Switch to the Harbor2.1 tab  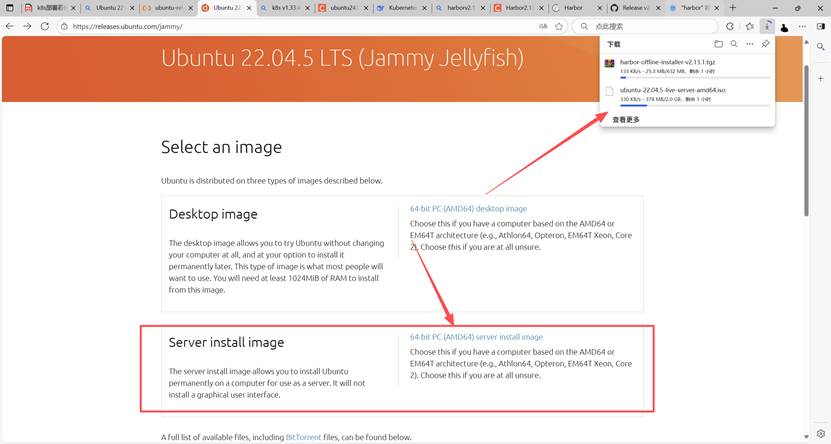pyautogui.click(x=518, y=8)
